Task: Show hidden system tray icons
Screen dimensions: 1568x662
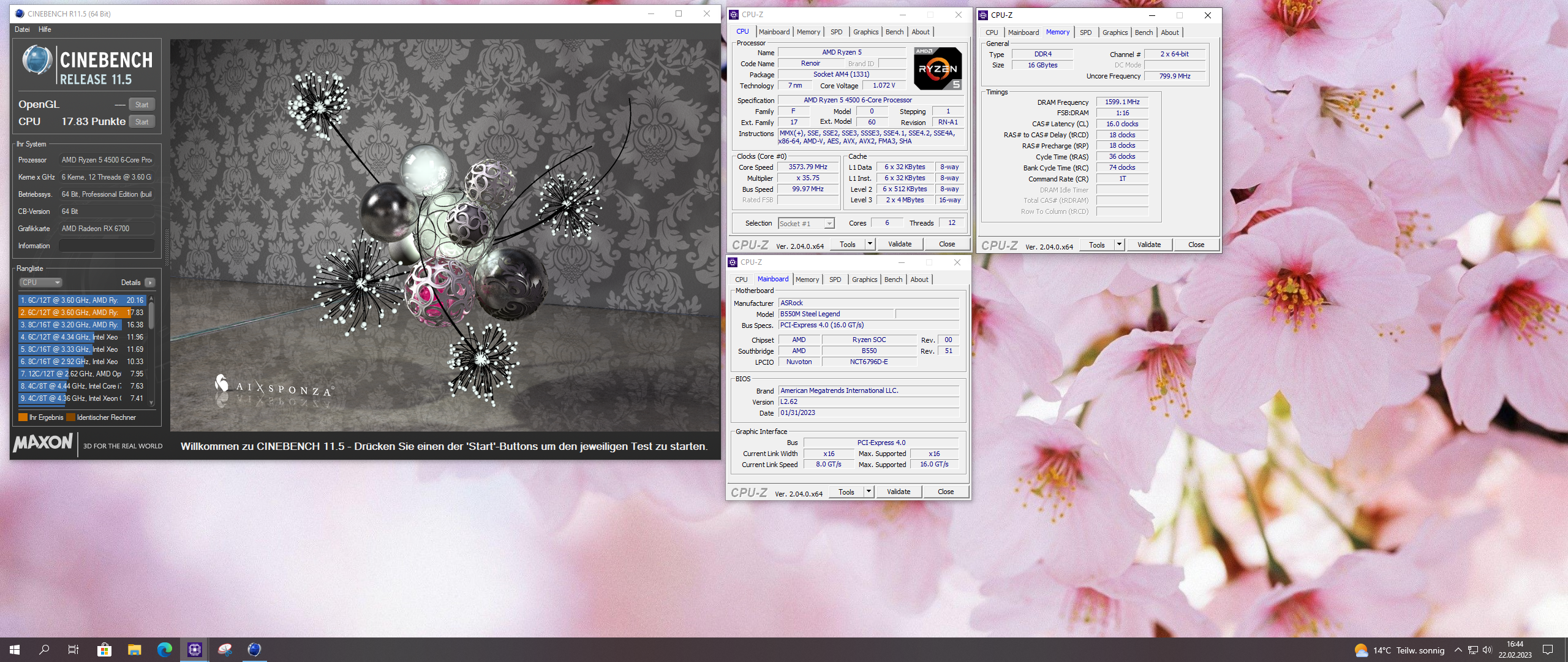Action: coord(1458,650)
